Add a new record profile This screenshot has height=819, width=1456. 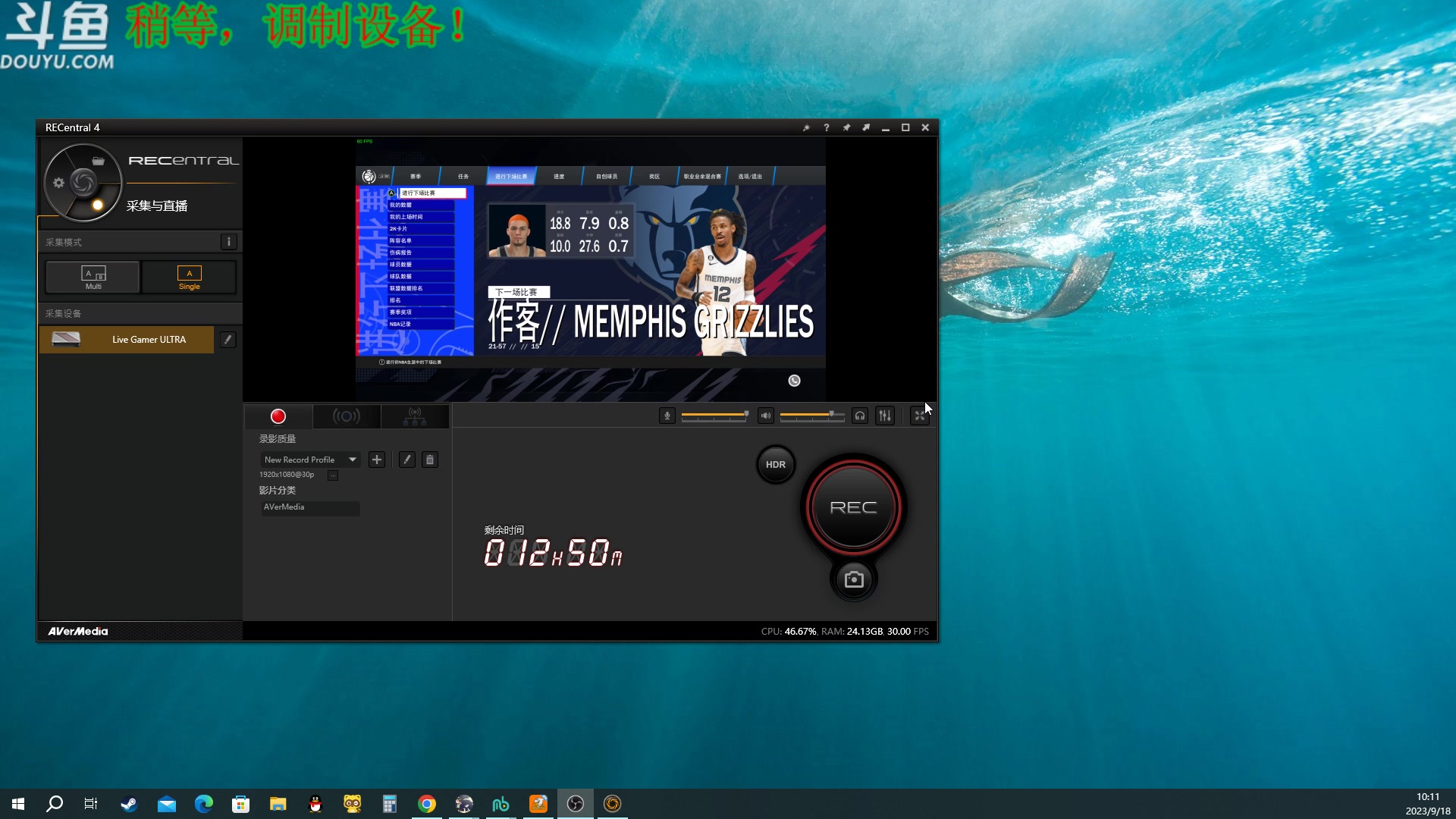pos(377,460)
